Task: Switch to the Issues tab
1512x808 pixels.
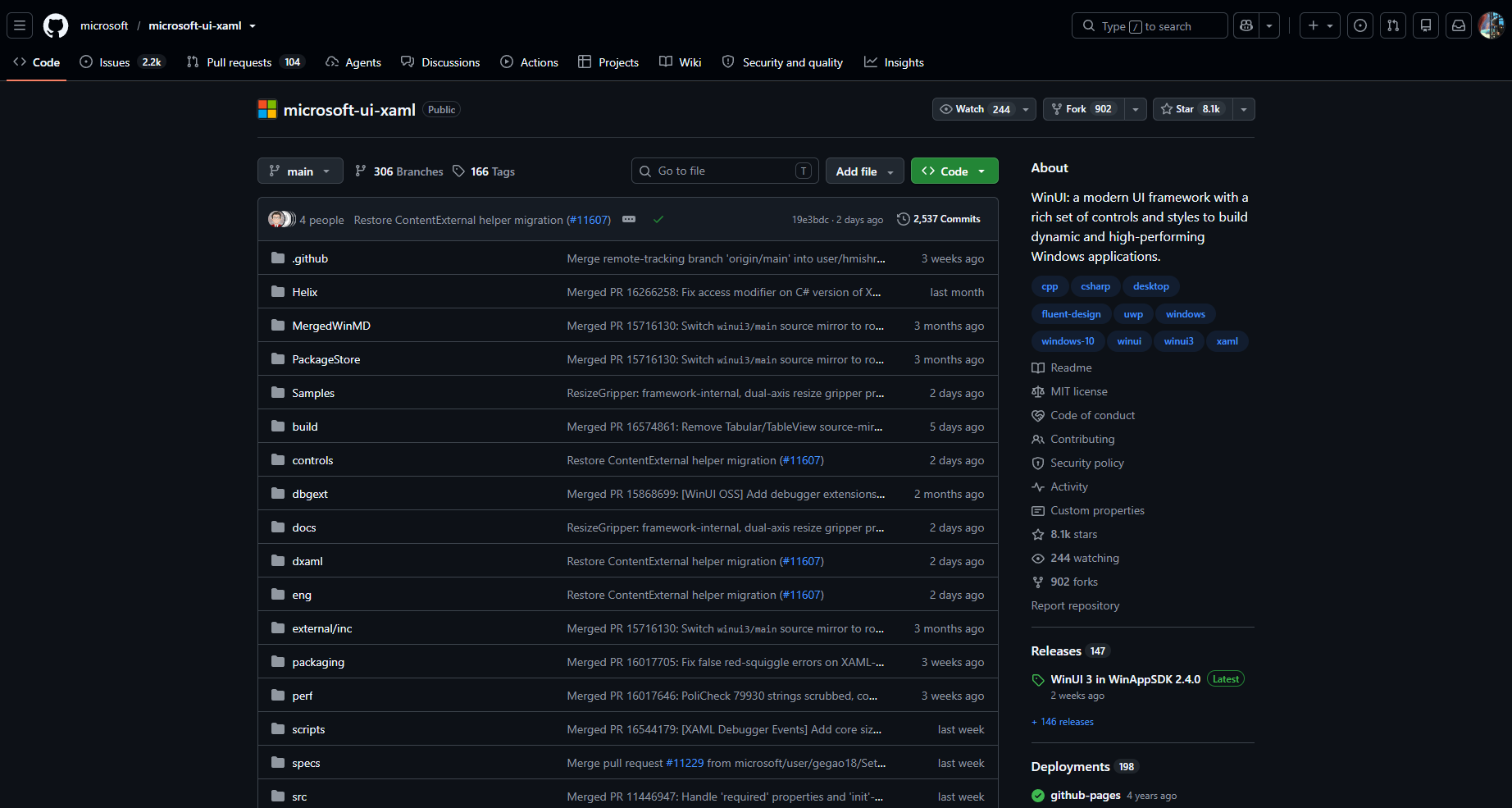Action: click(x=123, y=62)
